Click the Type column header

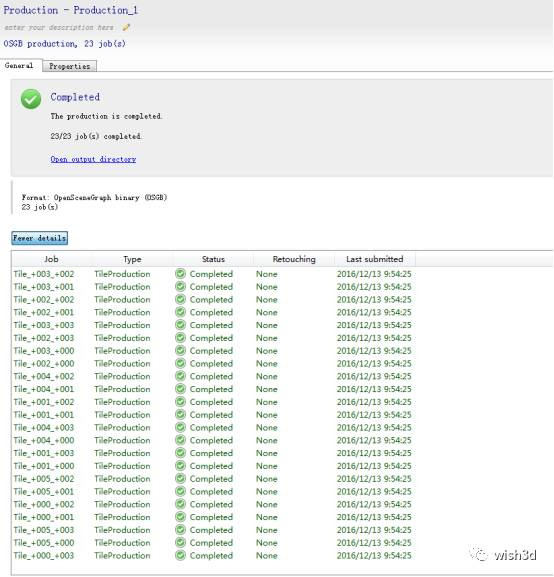tap(132, 259)
